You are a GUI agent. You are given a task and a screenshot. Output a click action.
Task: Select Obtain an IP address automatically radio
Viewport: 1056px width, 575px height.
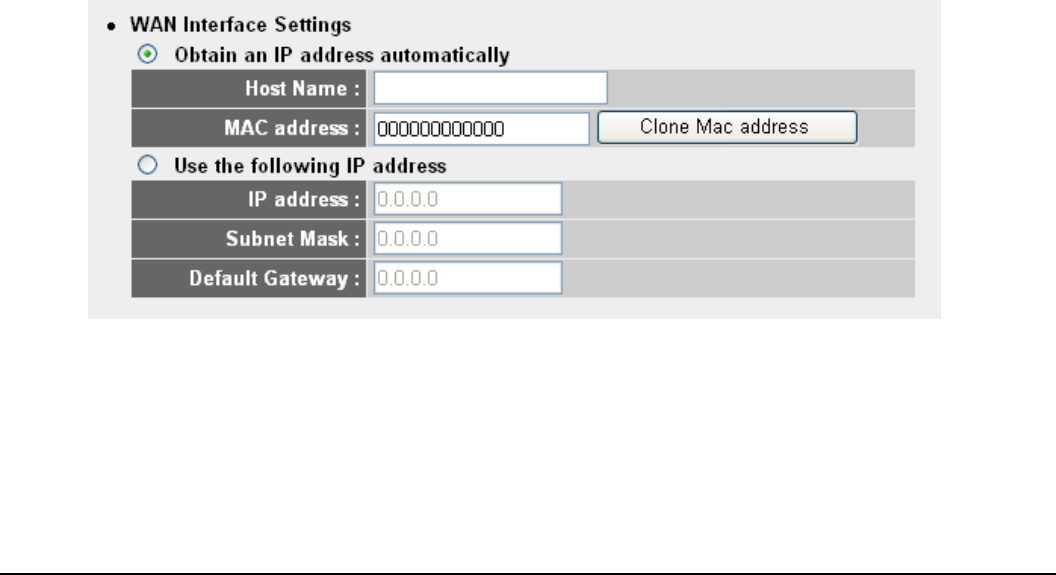tap(147, 54)
